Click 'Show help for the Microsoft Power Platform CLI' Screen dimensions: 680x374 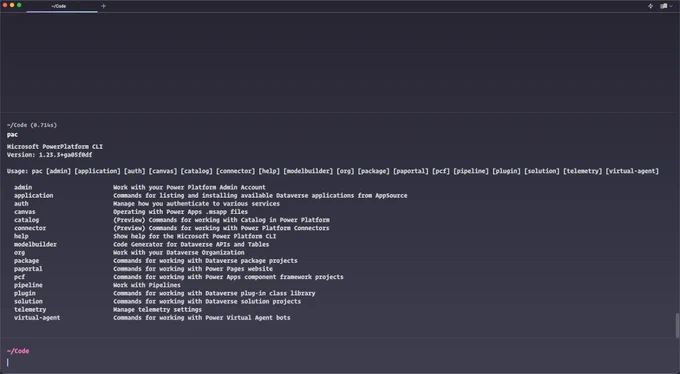pyautogui.click(x=195, y=236)
